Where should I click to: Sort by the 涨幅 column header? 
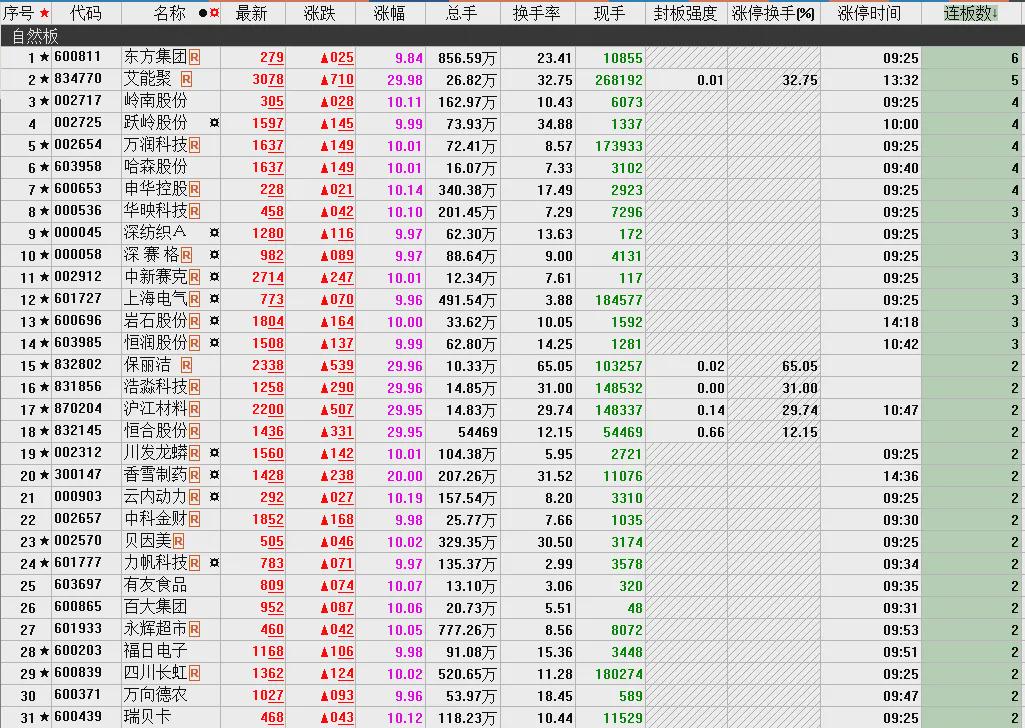point(390,13)
